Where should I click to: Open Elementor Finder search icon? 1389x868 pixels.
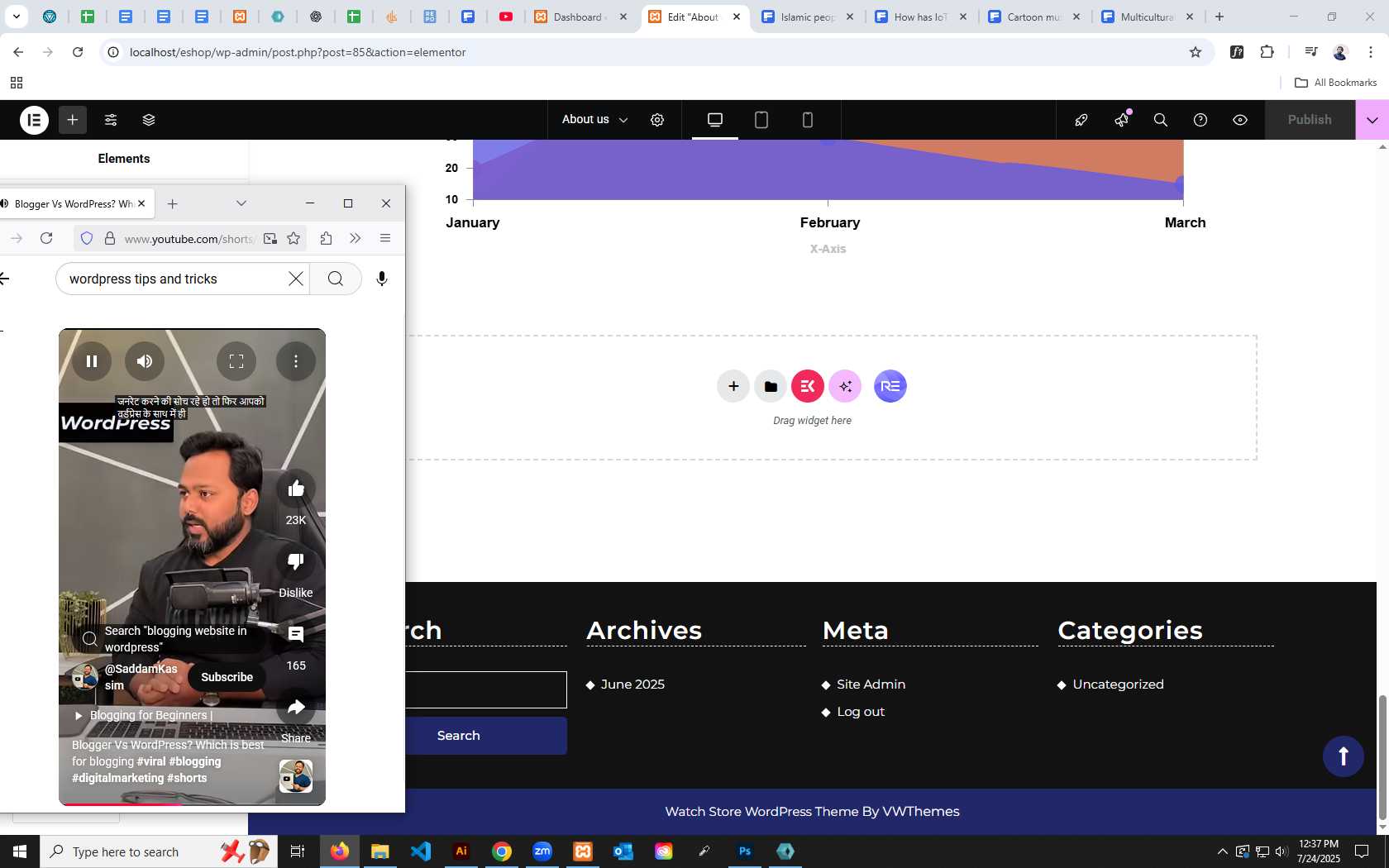[1161, 120]
